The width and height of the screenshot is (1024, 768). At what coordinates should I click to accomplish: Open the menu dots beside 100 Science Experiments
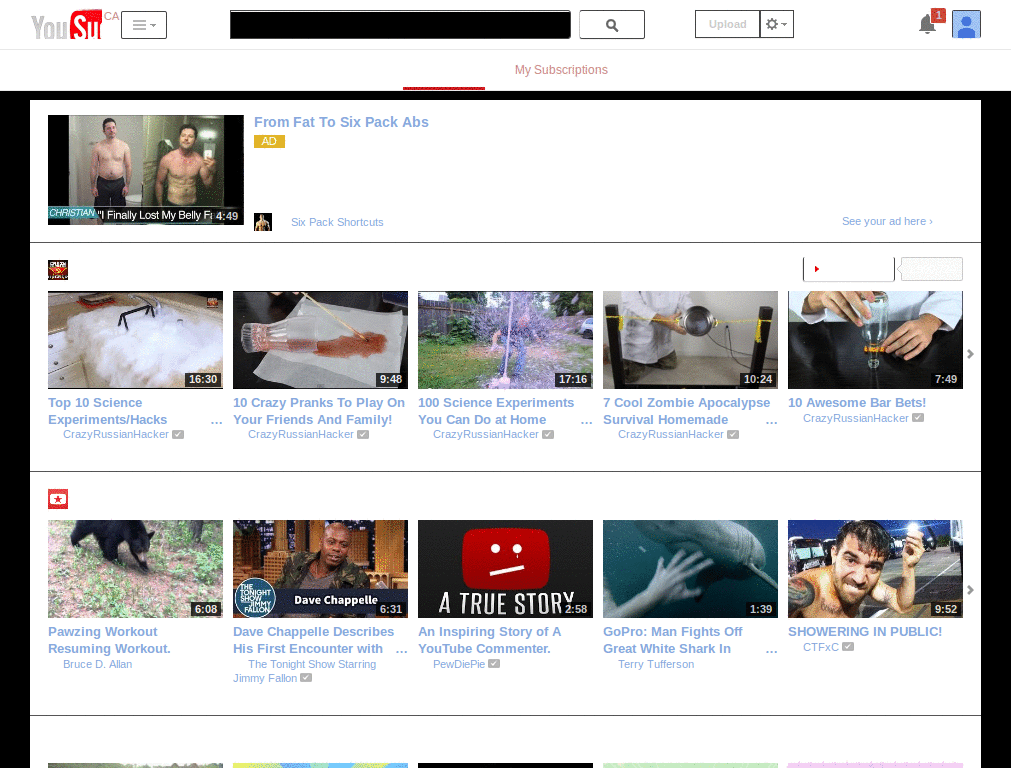586,423
